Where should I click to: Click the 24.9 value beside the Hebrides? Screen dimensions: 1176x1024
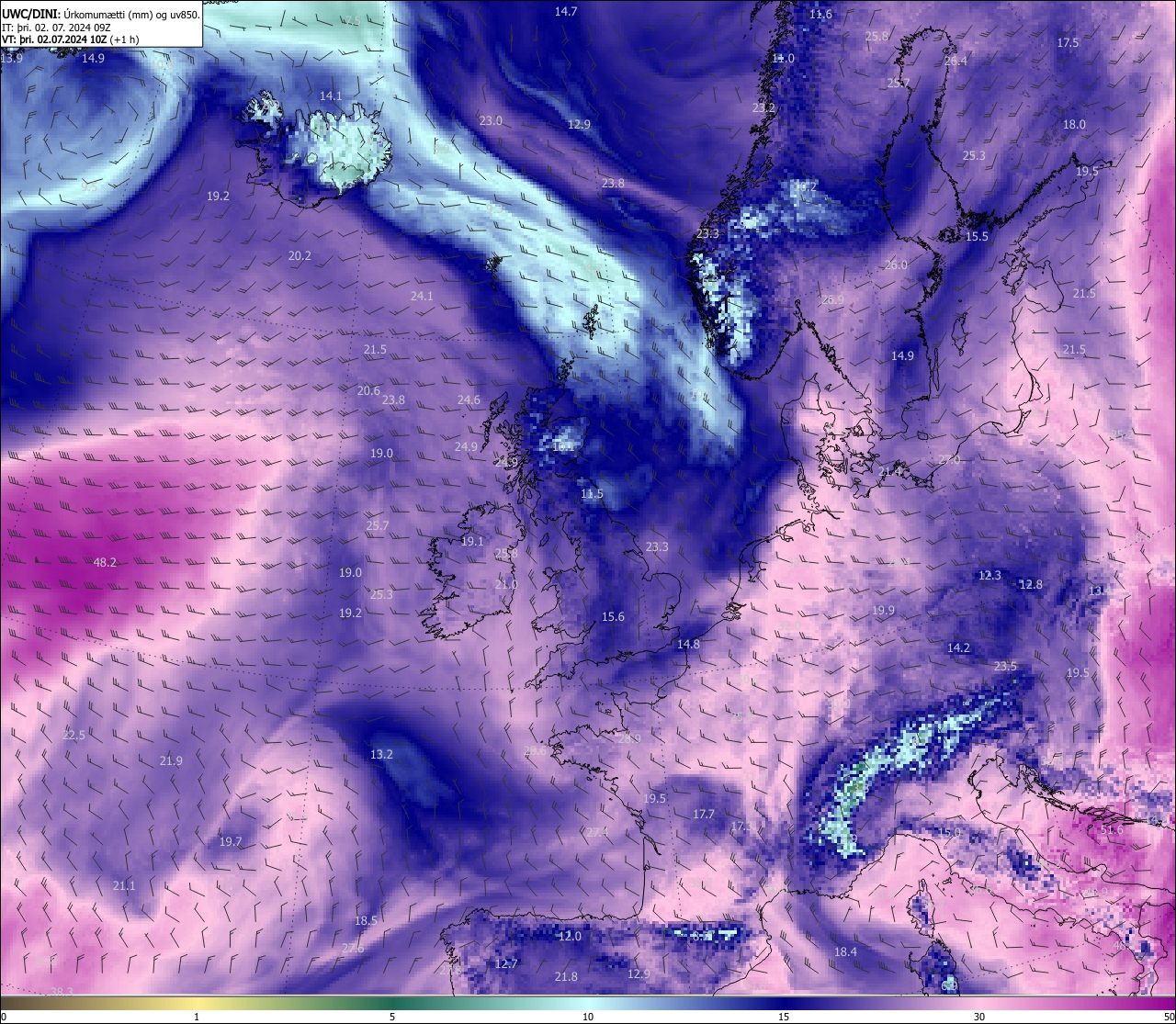click(466, 446)
